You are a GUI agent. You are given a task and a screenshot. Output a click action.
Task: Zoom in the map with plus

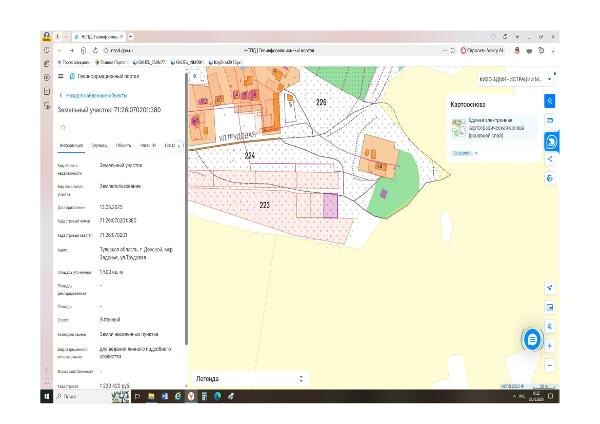[x=549, y=346]
